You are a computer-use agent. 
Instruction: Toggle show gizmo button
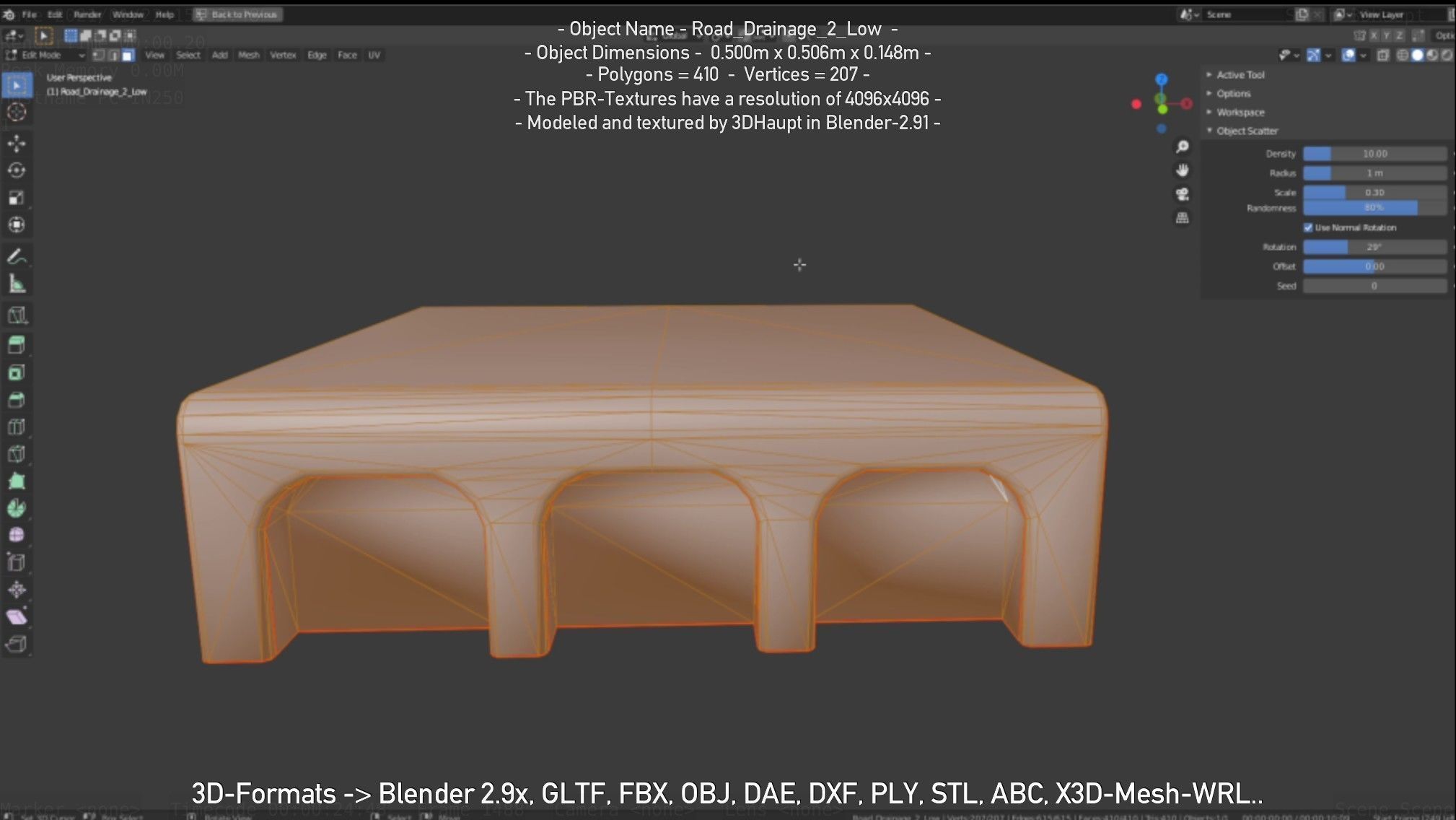(1313, 55)
